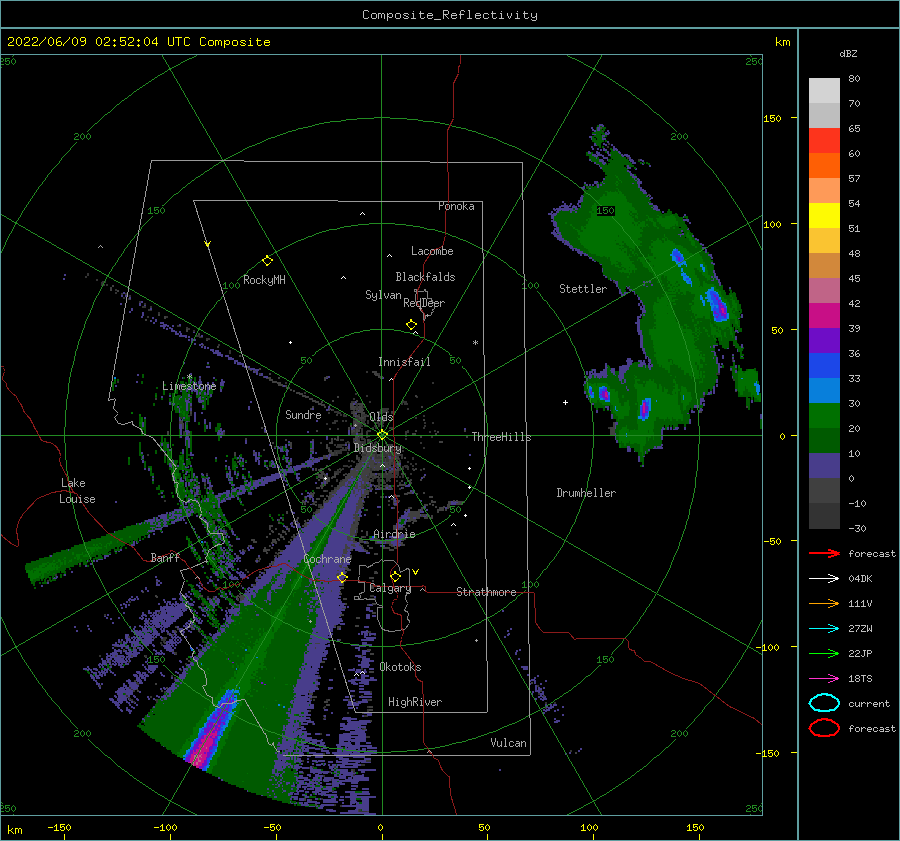Viewport: 900px width, 841px height.
Task: Select the 30–20 dBZ green swatch
Action: (824, 416)
